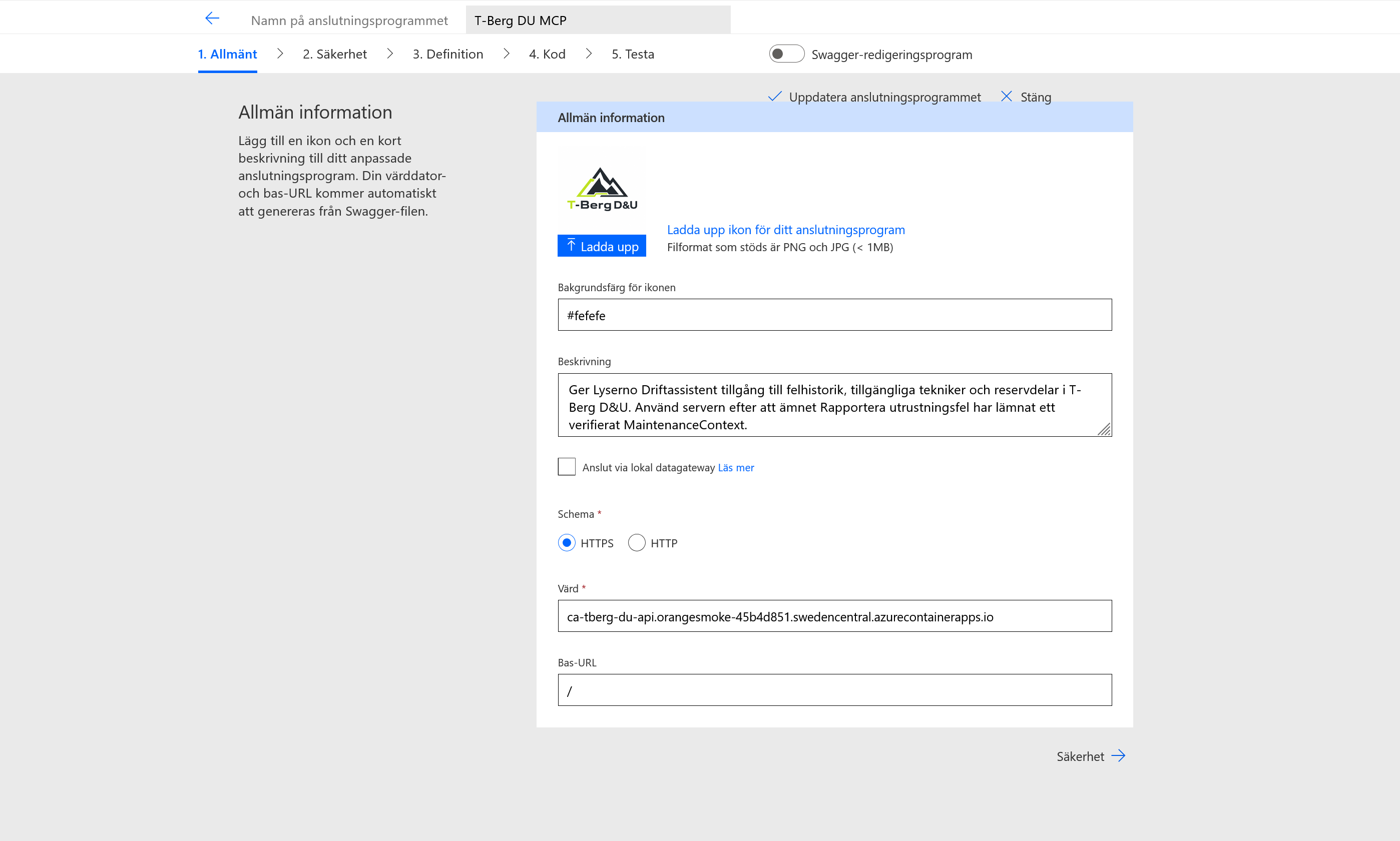1400x841 pixels.
Task: Enable Anslut via lokal datagateway checkbox
Action: (566, 467)
